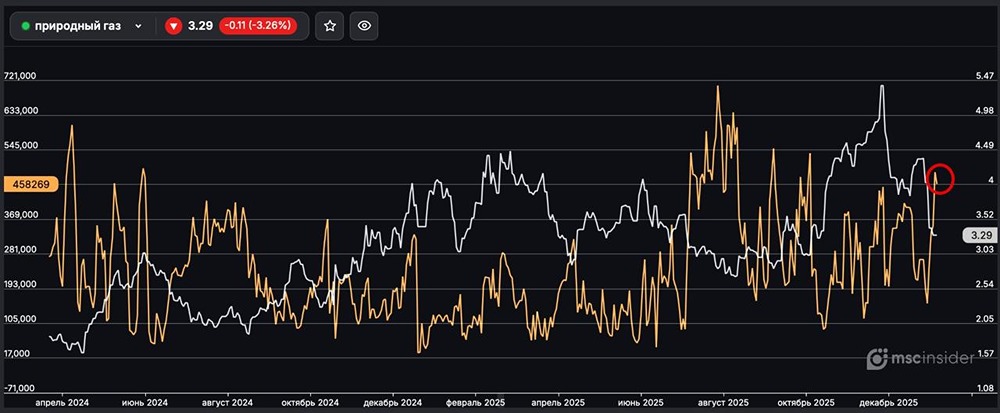Select the природный газ instrument label
This screenshot has height=413, width=1000.
tap(78, 27)
